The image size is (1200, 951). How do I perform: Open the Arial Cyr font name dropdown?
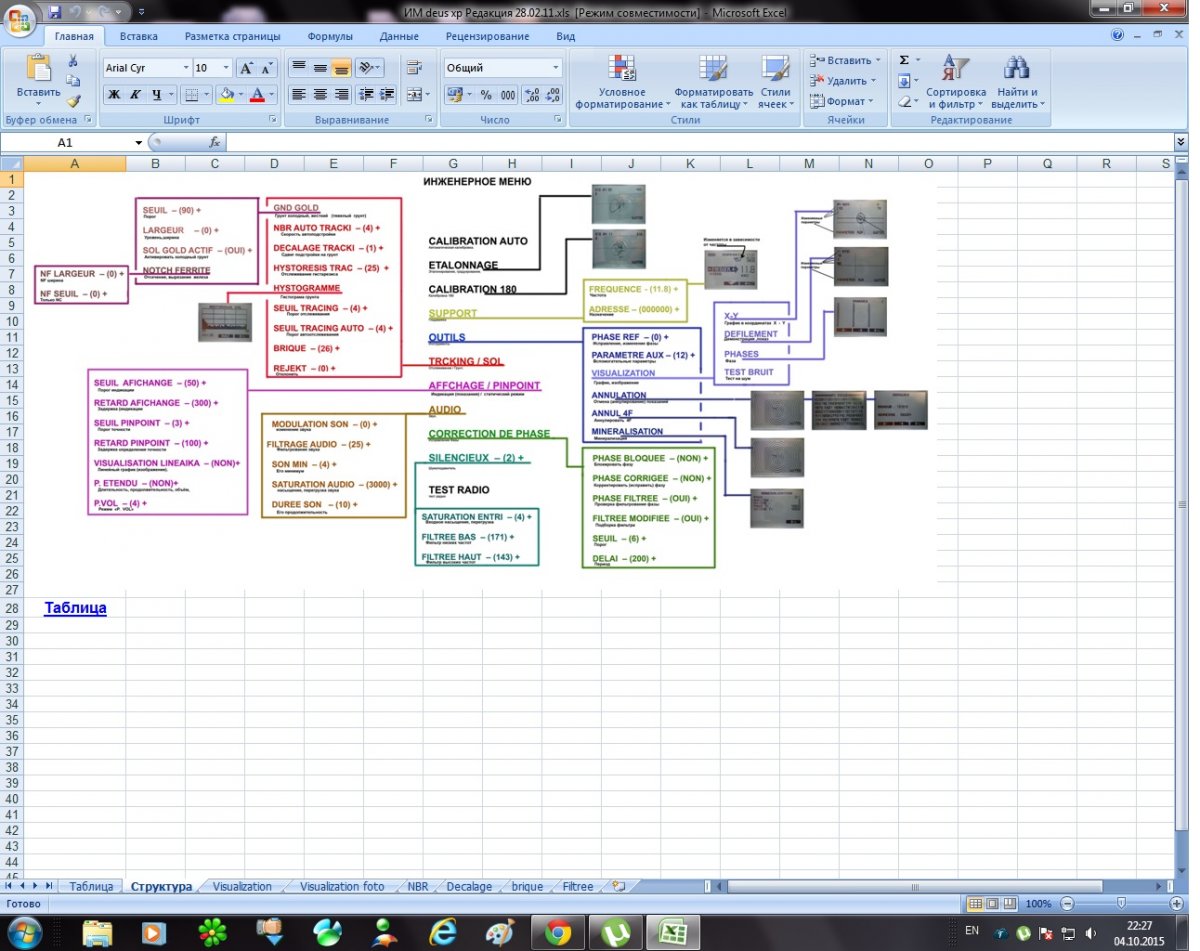click(x=186, y=68)
